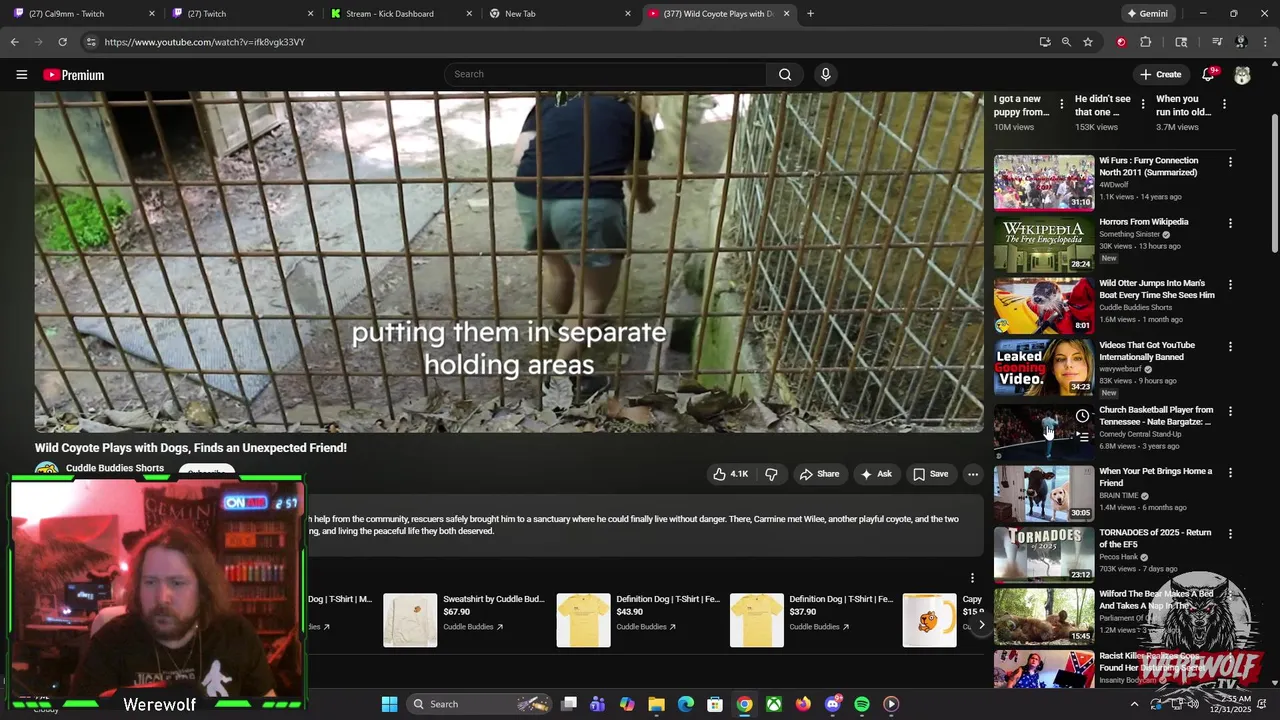1280x720 pixels.
Task: Click the Create button
Action: coord(1160,74)
